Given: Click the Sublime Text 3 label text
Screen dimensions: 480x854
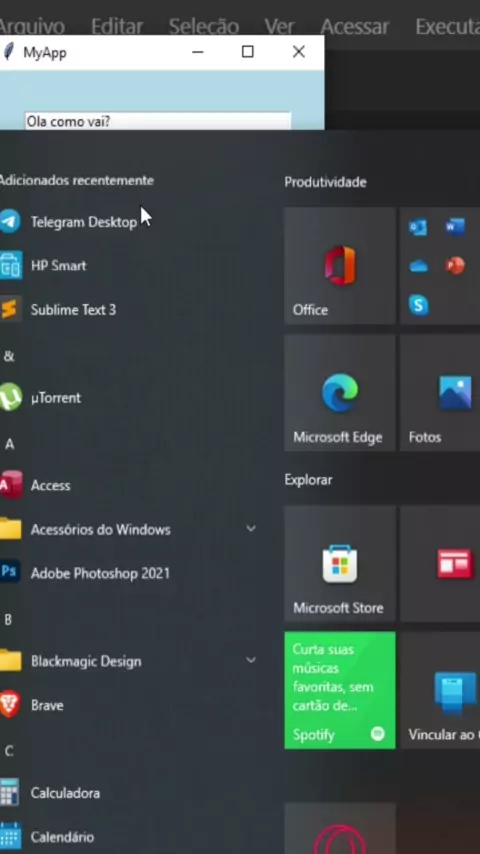Looking at the screenshot, I should point(73,310).
